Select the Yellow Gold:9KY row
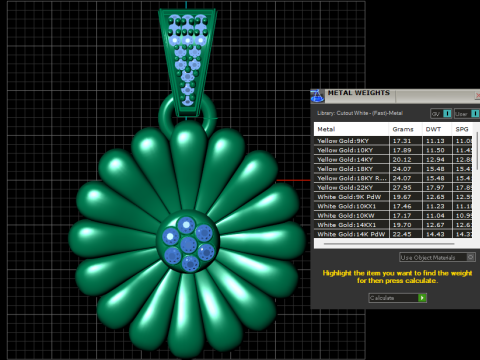480x360 pixels. [393, 141]
